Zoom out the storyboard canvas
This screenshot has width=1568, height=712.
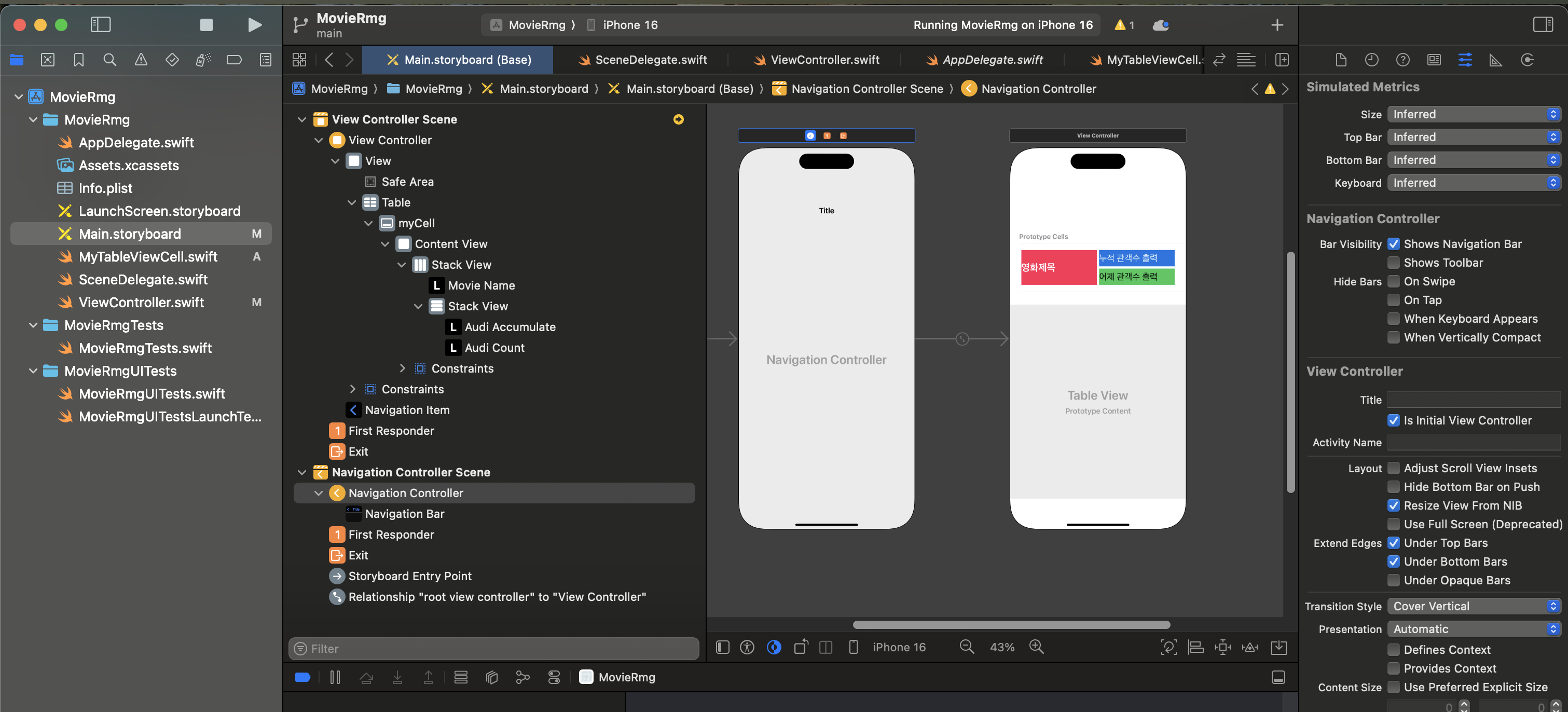pos(967,647)
